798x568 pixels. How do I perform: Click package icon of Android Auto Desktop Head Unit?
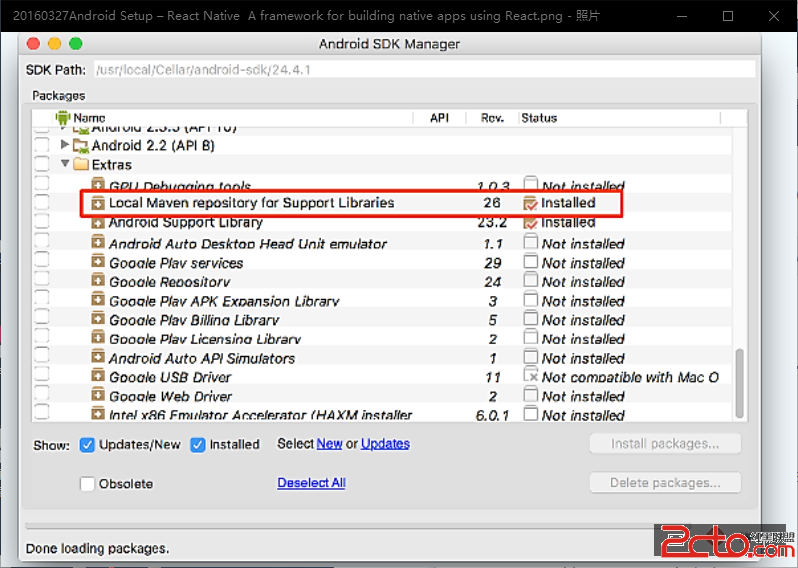point(98,242)
